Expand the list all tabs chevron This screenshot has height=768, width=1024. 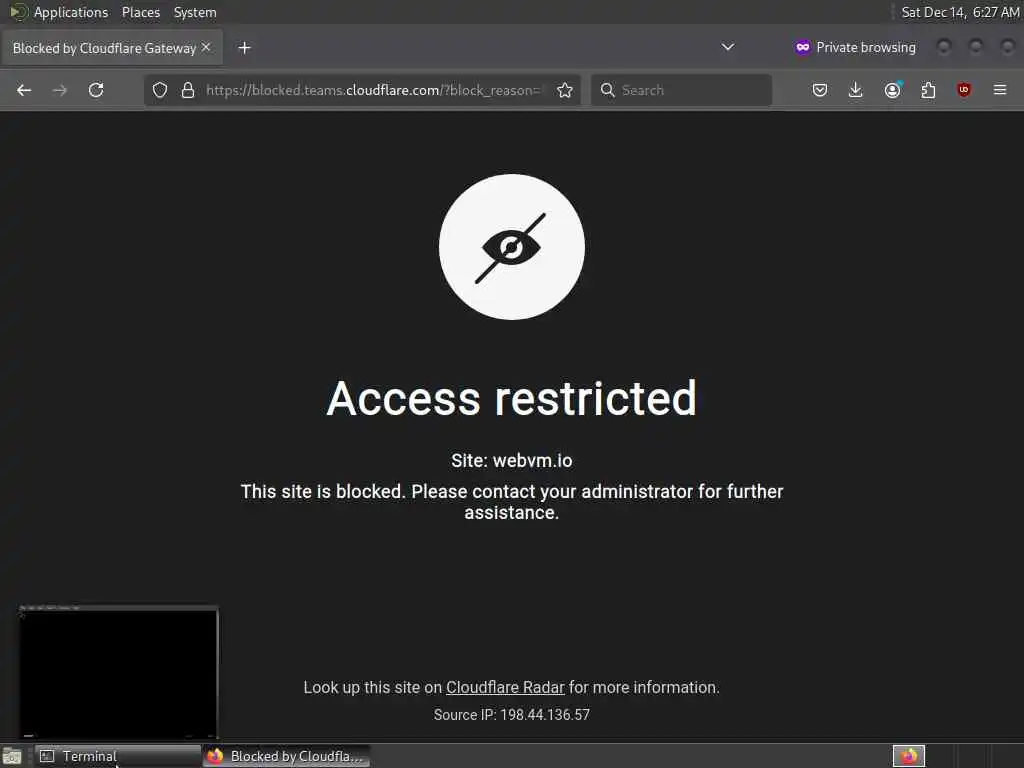(x=728, y=47)
